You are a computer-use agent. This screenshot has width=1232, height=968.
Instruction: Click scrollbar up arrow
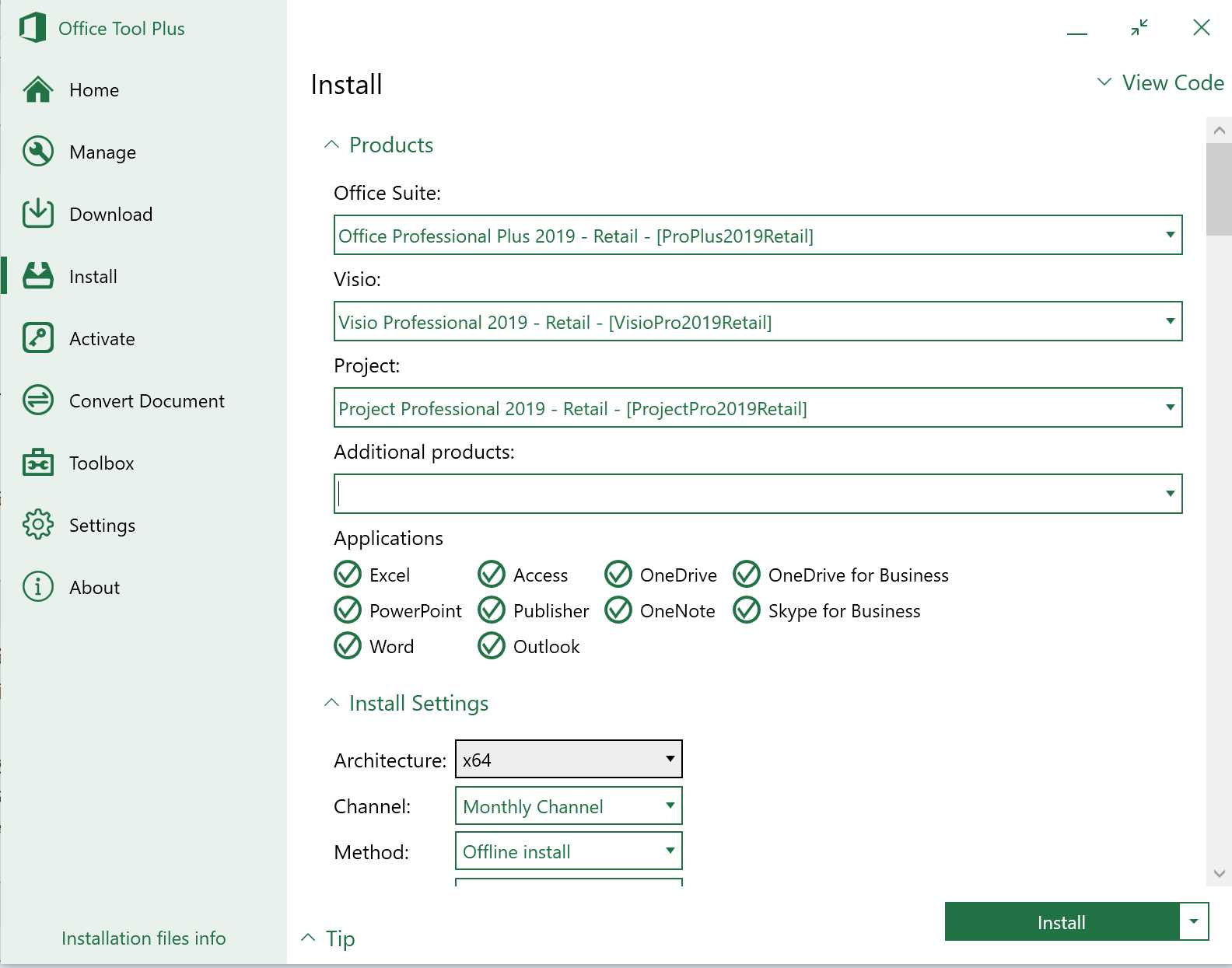(1219, 131)
